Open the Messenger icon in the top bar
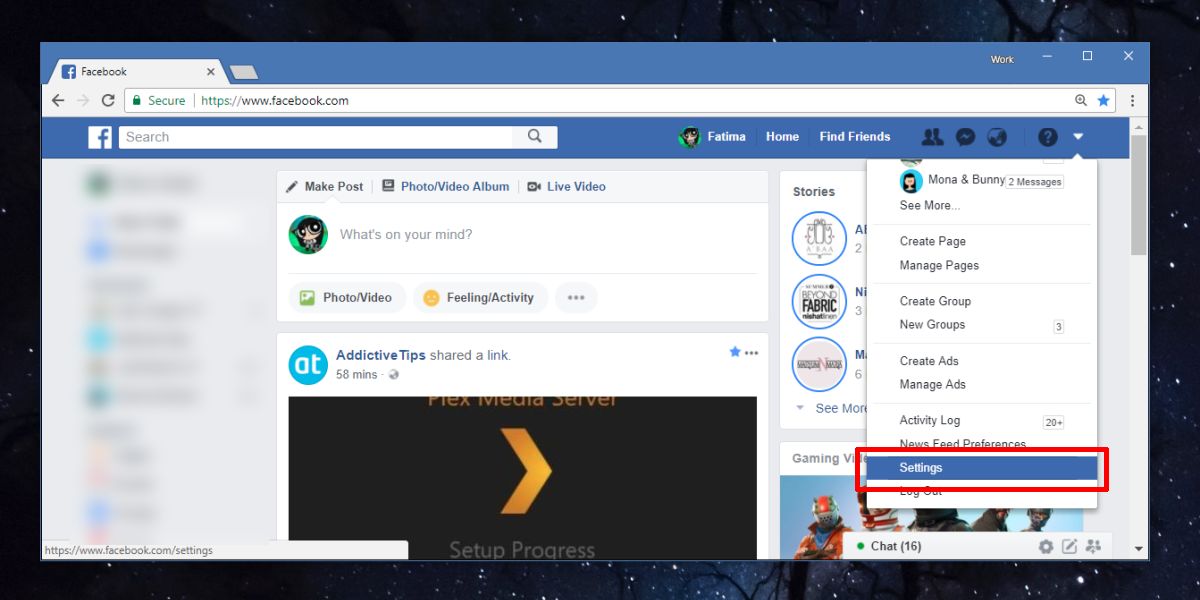 (965, 137)
